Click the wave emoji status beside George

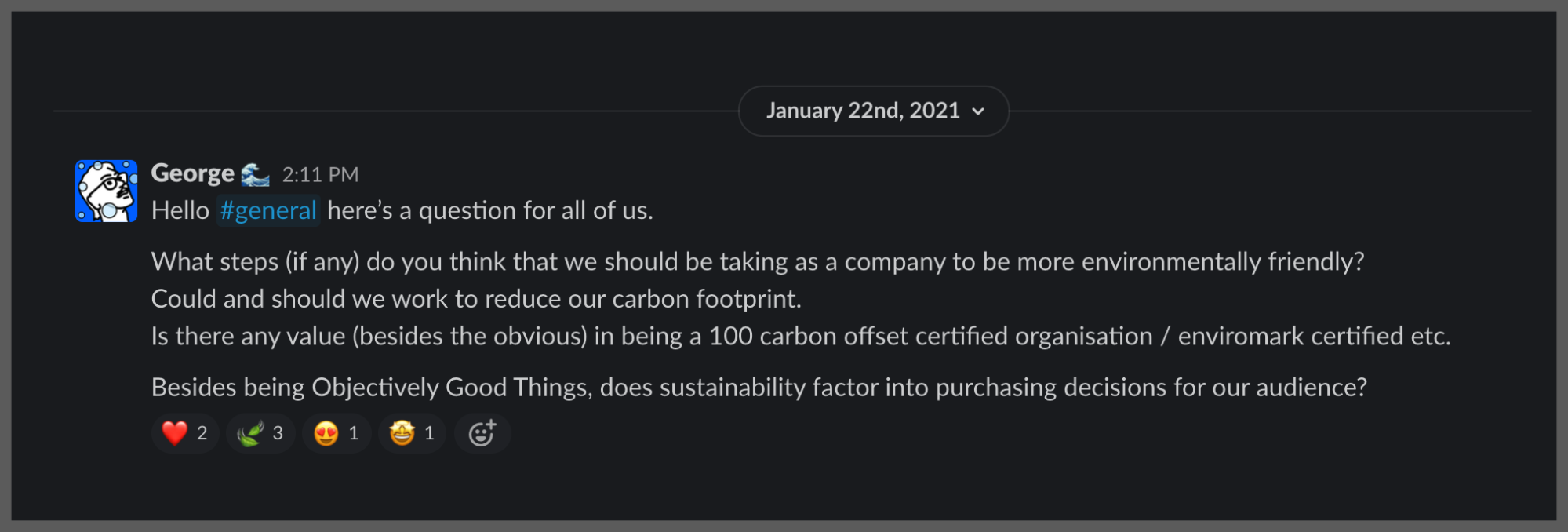click(255, 174)
